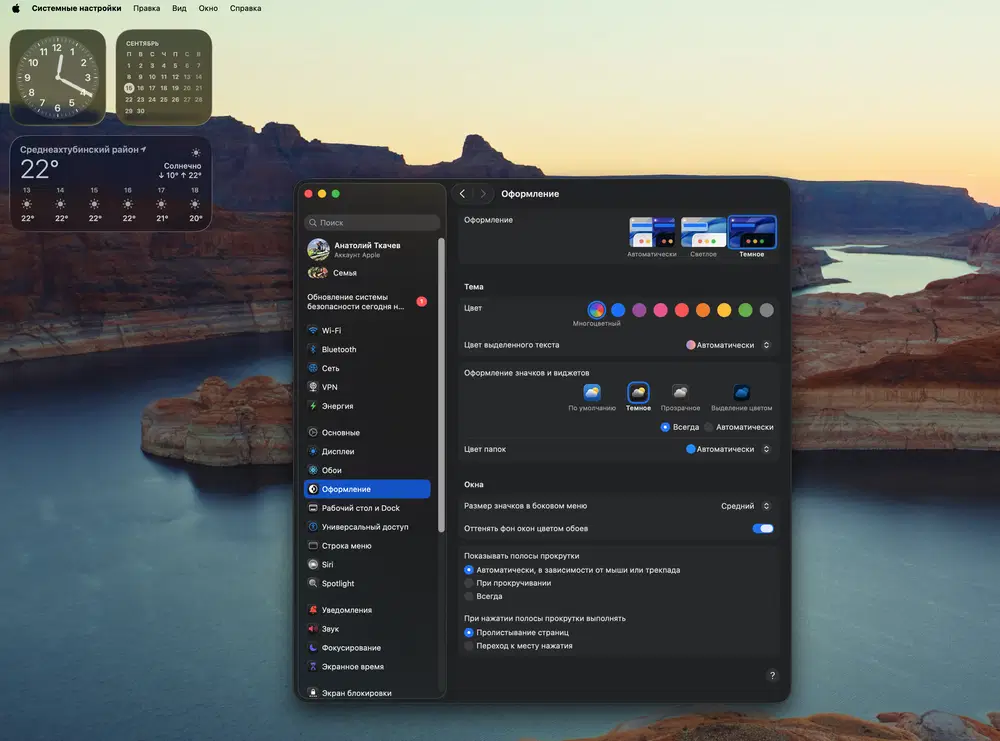The image size is (1000, 741).
Task: Select Дисплеи in the sidebar
Action: click(x=367, y=451)
